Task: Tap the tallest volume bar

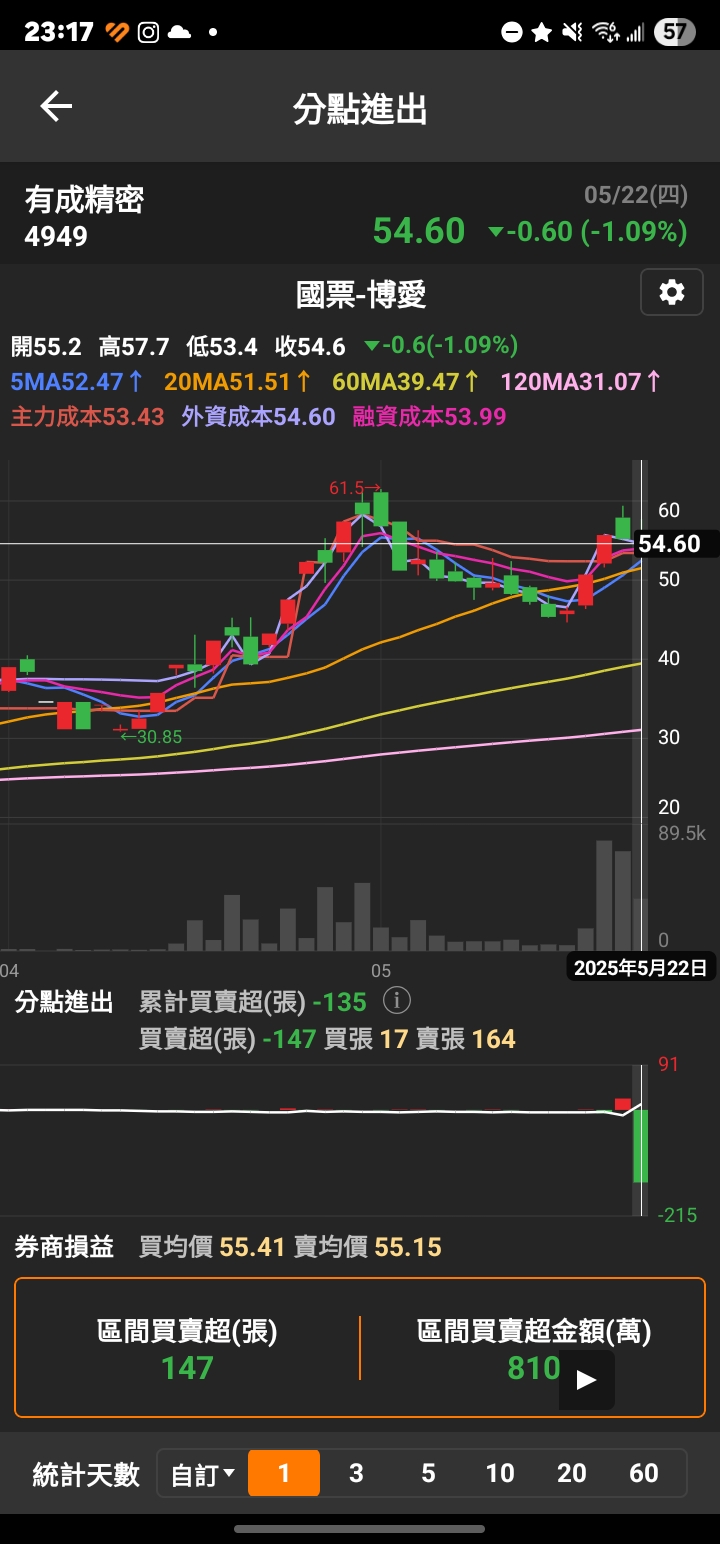Action: 604,895
